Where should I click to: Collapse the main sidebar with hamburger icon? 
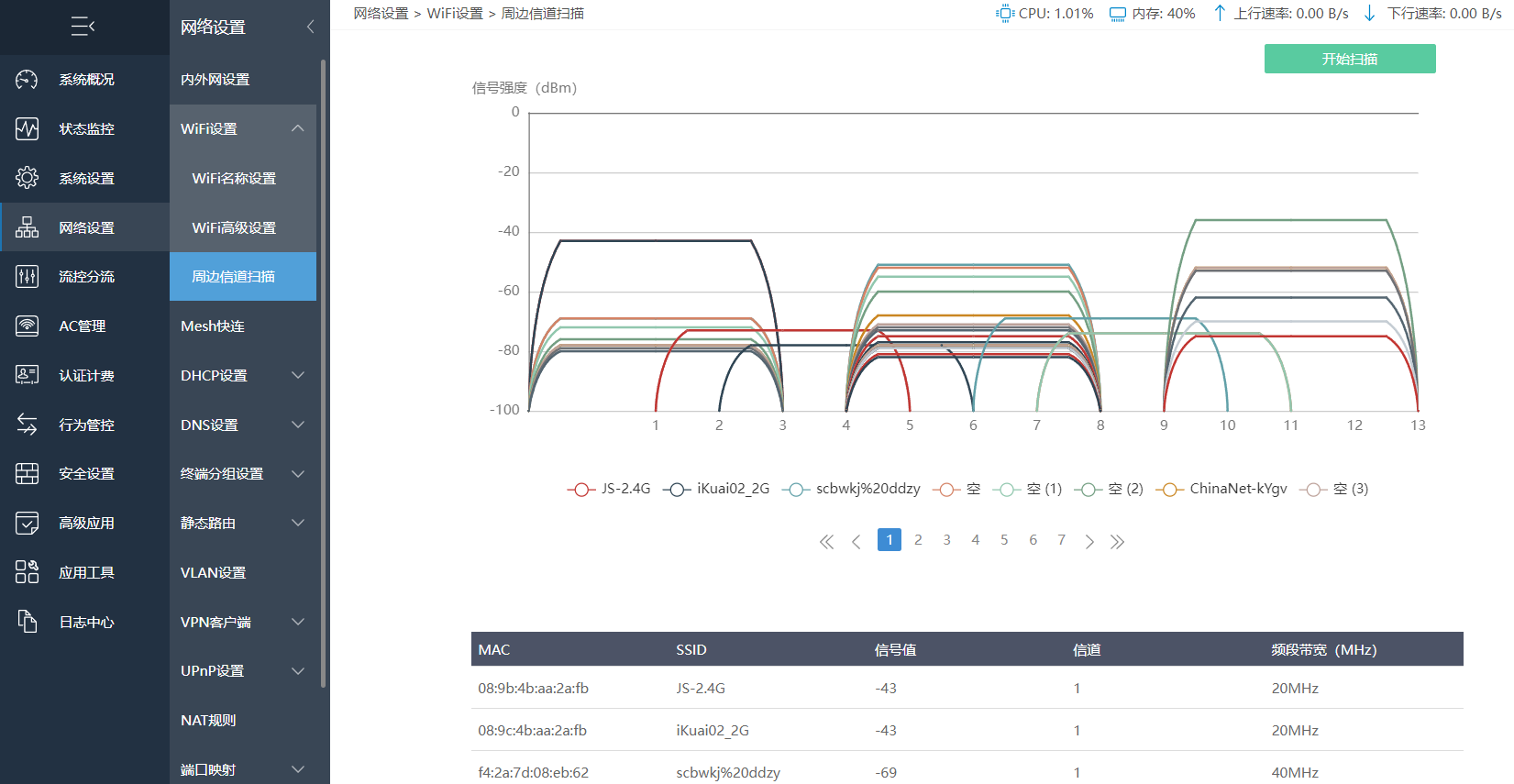click(x=83, y=27)
